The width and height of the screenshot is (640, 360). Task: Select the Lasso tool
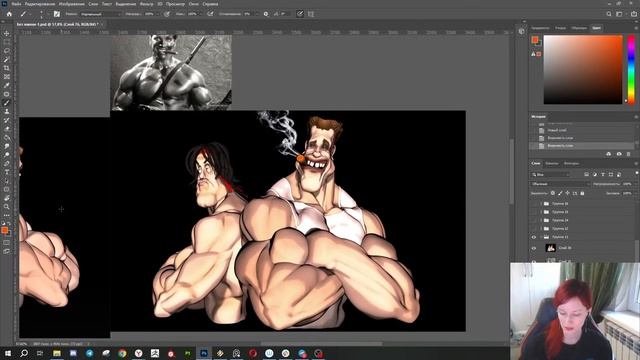coord(7,51)
